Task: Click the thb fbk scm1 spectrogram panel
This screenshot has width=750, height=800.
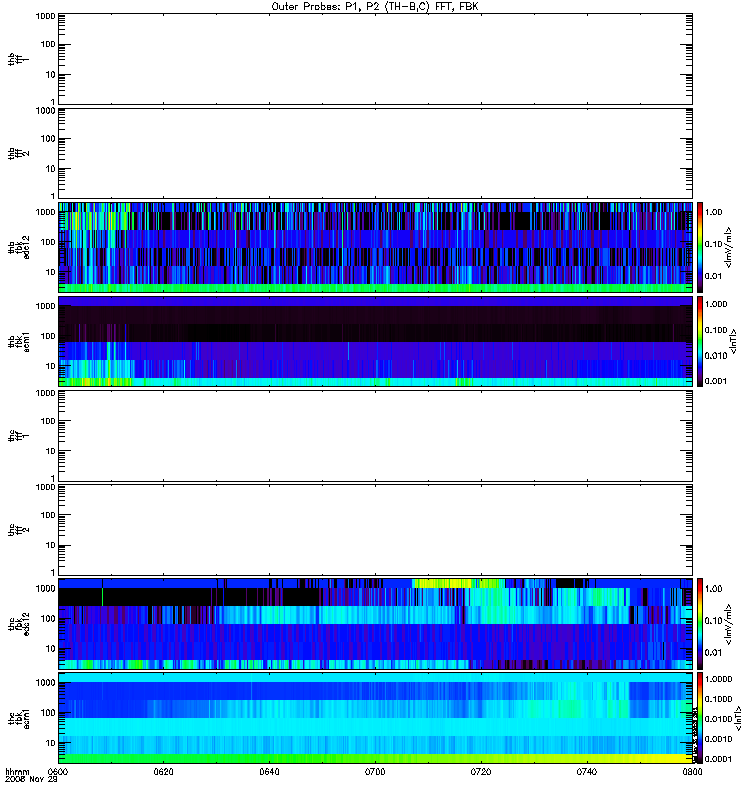Action: (x=375, y=341)
